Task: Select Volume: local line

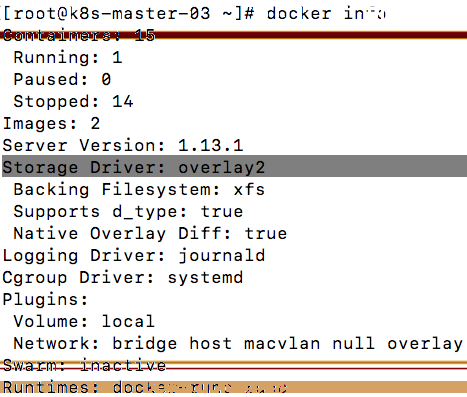Action: 84,322
